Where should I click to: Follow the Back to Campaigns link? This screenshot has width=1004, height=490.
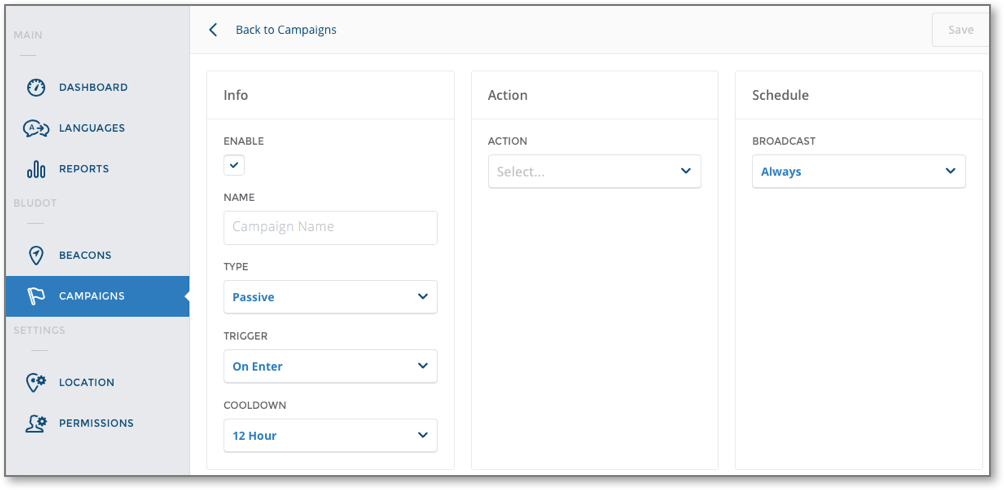(x=286, y=29)
